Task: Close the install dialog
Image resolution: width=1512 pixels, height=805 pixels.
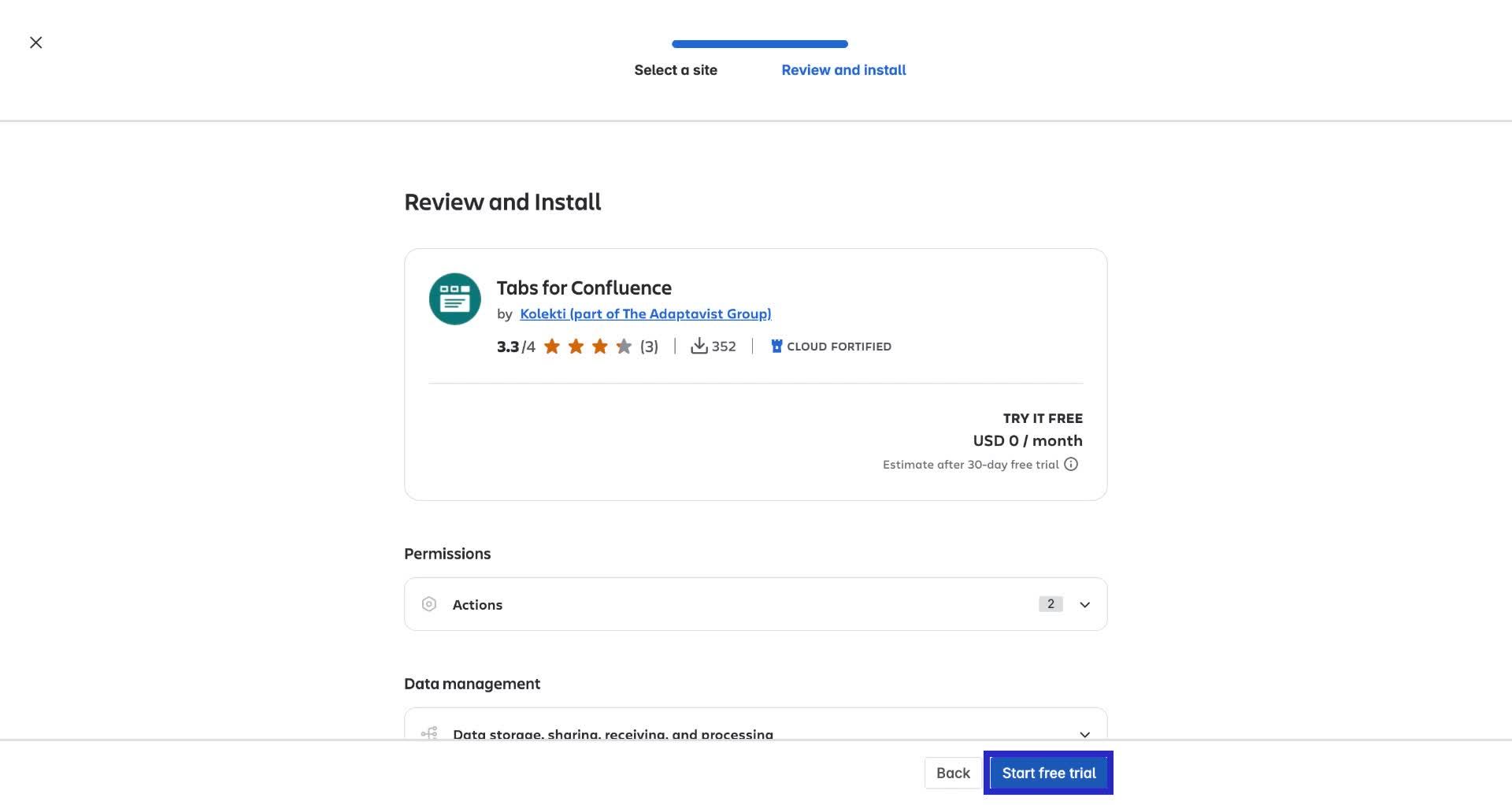Action: pyautogui.click(x=36, y=42)
